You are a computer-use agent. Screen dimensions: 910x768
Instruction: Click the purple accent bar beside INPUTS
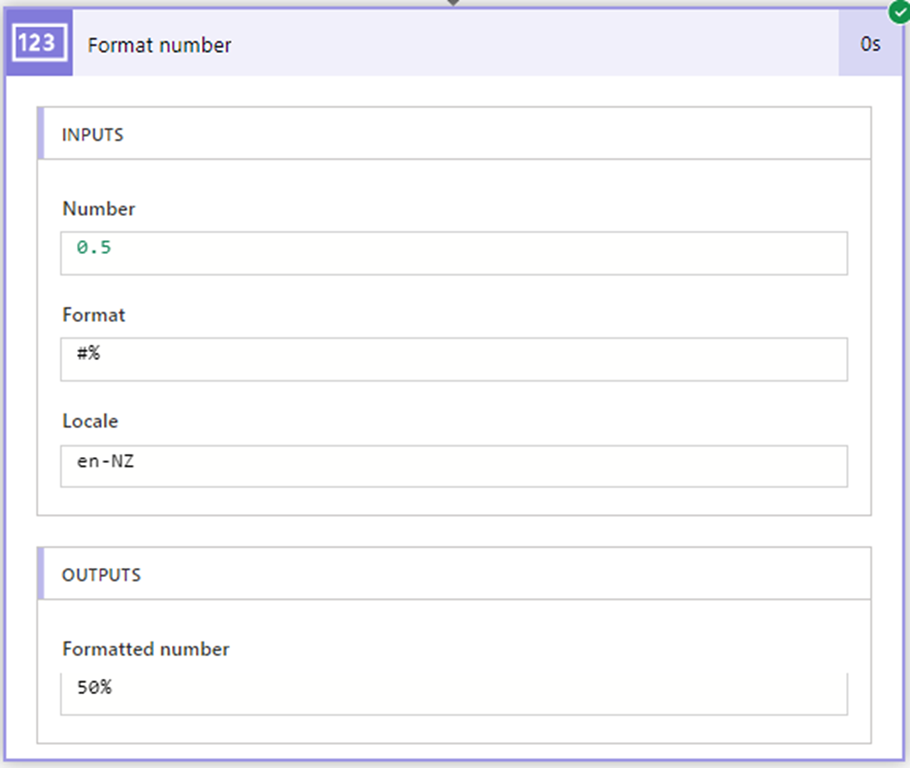(x=40, y=134)
